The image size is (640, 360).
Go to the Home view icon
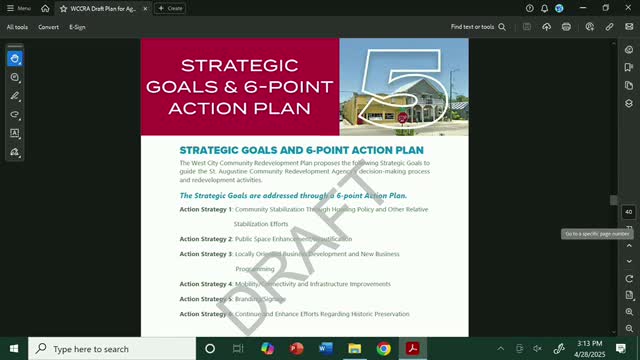point(45,8)
